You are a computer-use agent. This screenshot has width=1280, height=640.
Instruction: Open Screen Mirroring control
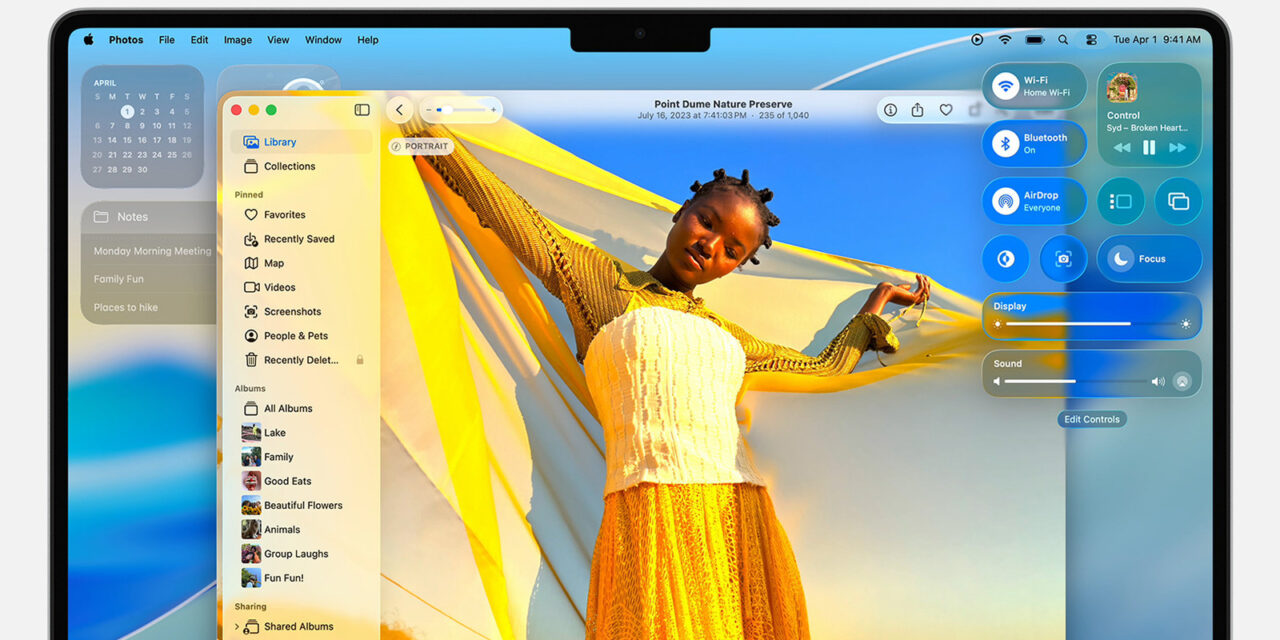click(1178, 201)
